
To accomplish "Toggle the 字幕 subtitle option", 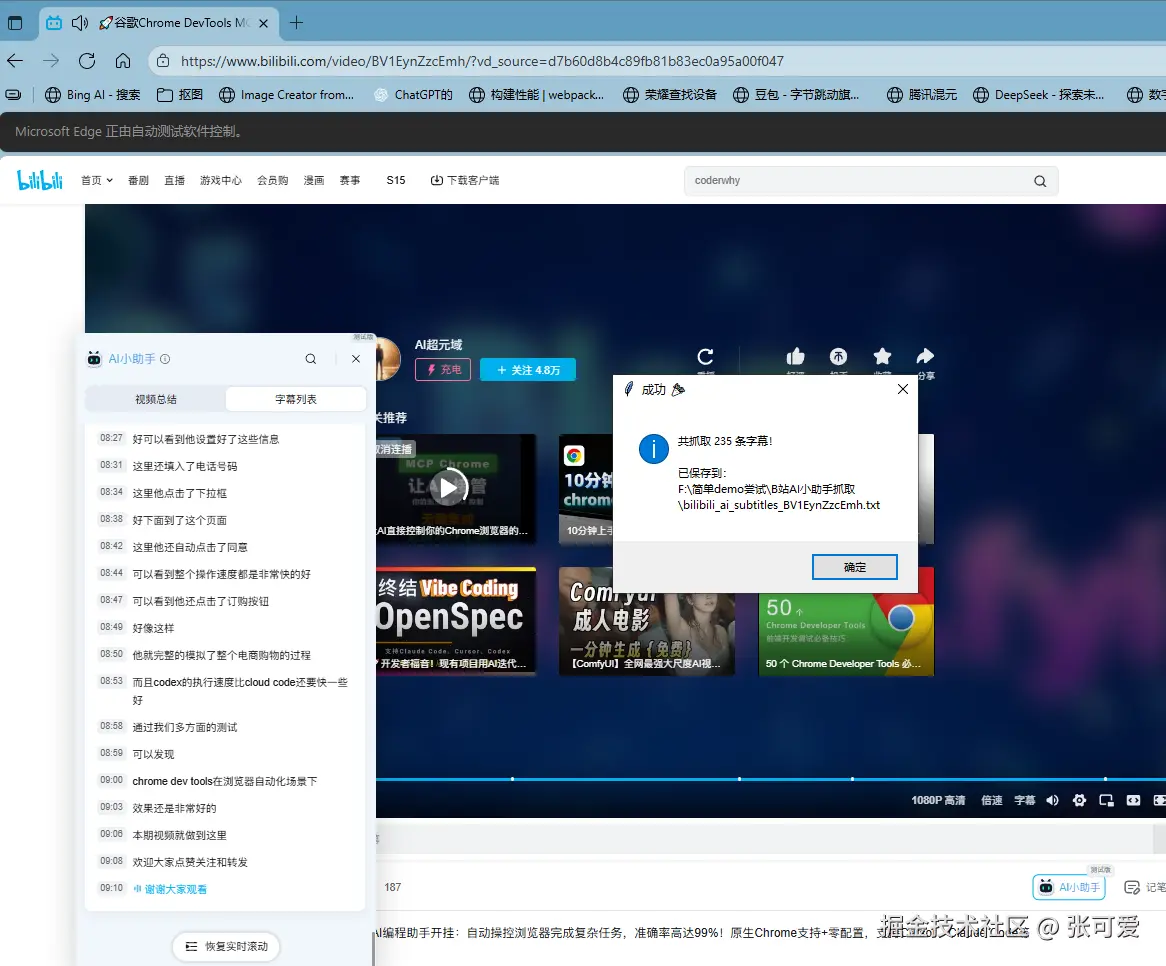I will (1024, 800).
